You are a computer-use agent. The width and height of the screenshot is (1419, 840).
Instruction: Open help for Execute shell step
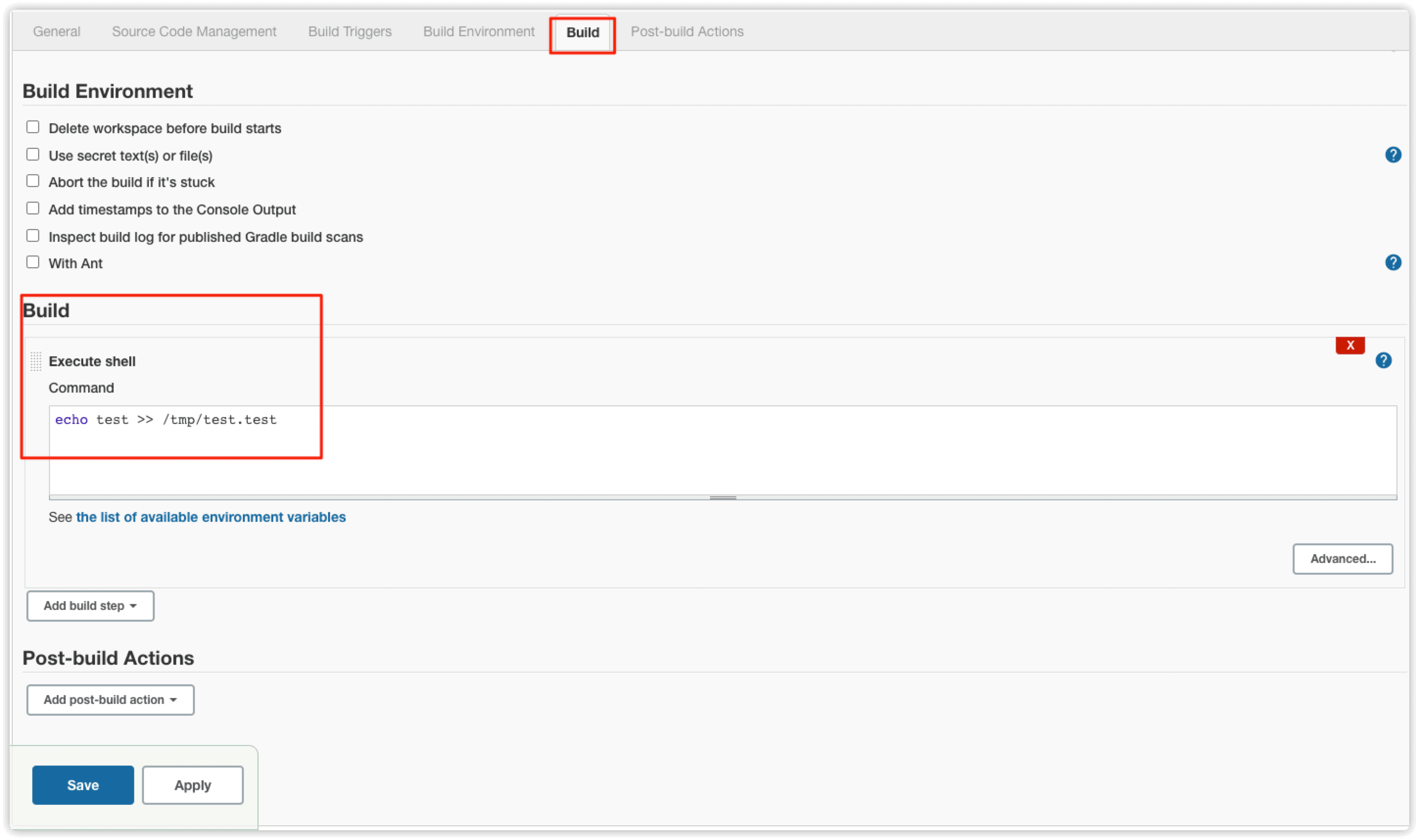point(1383,361)
